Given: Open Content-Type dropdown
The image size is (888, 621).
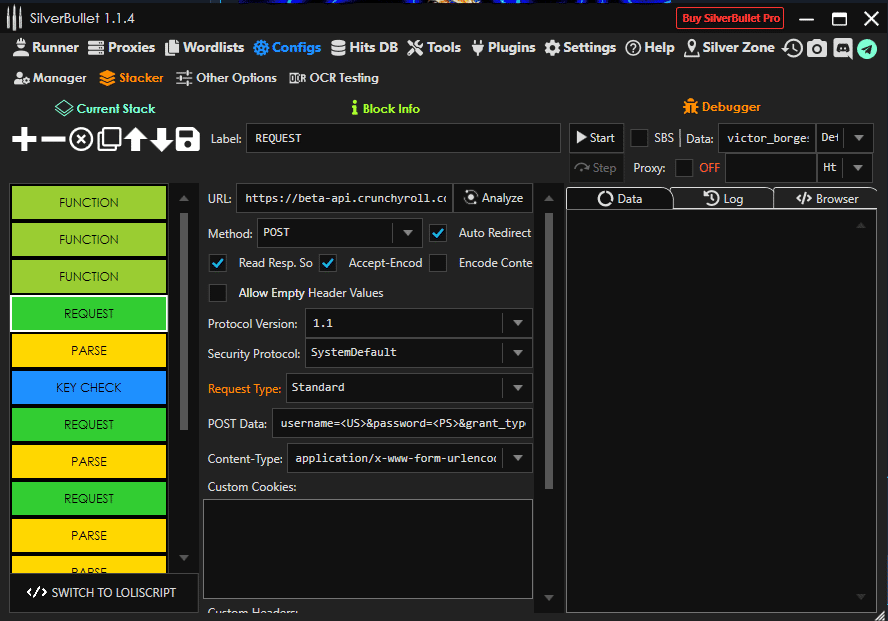Looking at the screenshot, I should [518, 458].
